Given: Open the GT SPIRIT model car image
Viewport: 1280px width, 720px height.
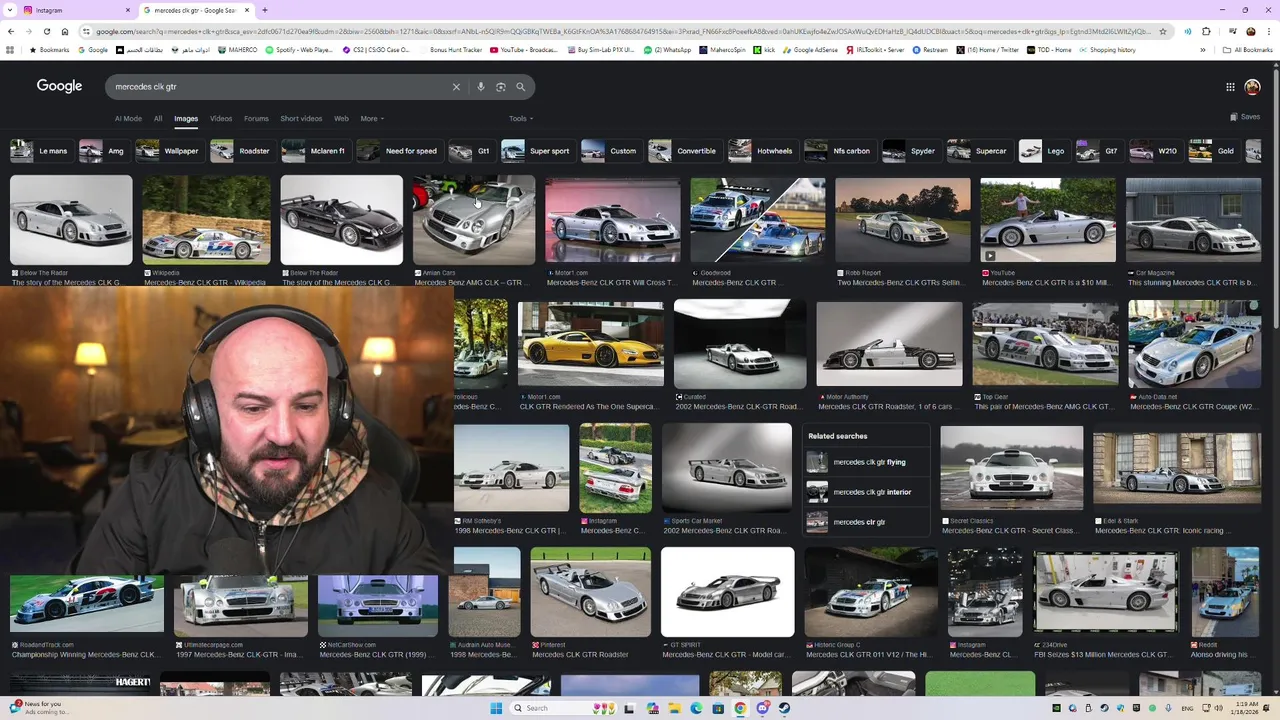Looking at the screenshot, I should tap(727, 592).
